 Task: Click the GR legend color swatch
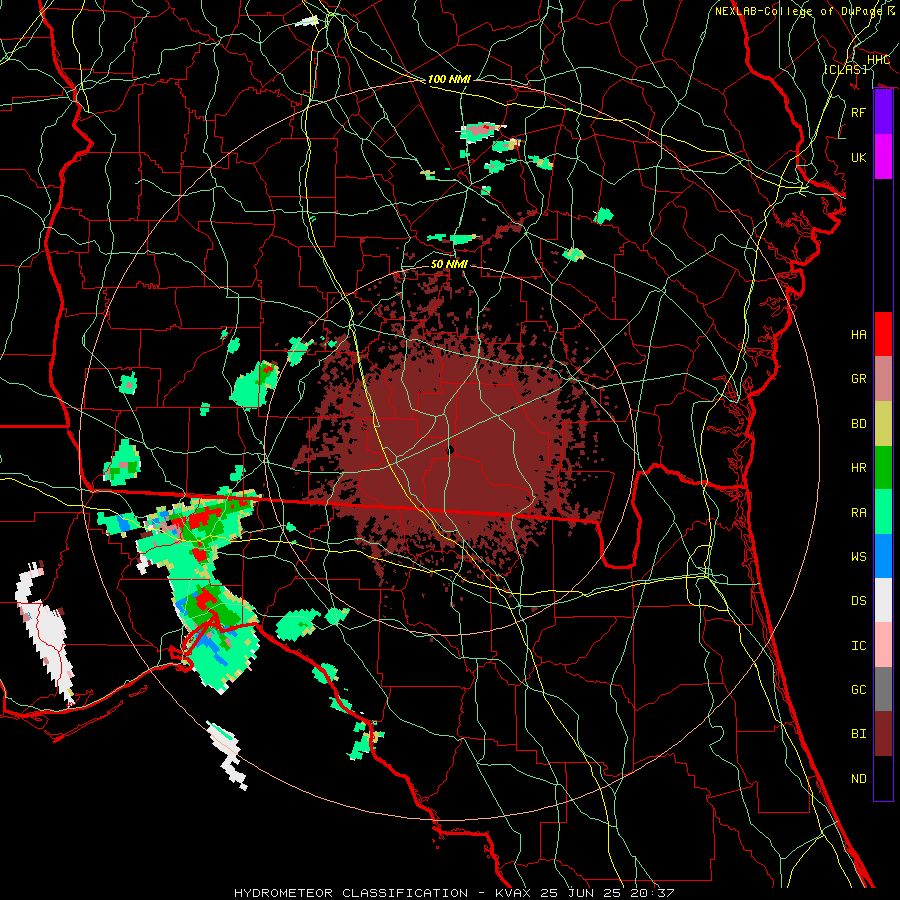(883, 379)
